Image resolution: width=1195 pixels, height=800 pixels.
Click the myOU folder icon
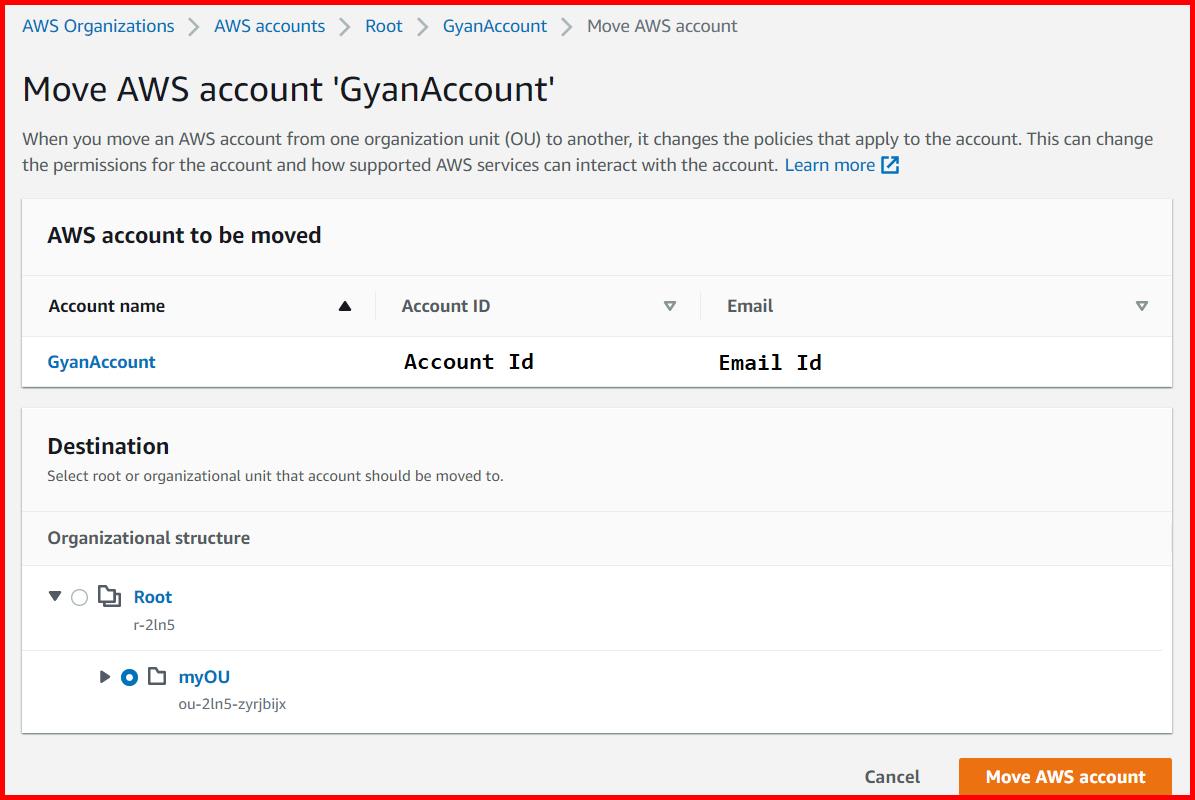point(156,677)
